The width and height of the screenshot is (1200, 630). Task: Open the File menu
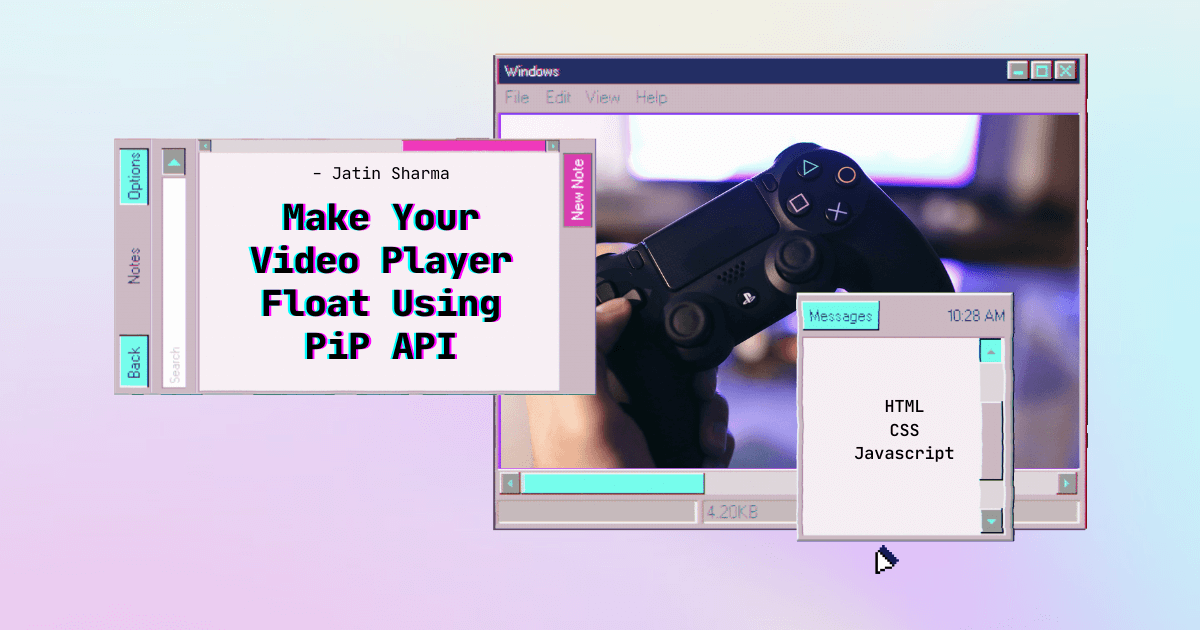click(x=516, y=97)
